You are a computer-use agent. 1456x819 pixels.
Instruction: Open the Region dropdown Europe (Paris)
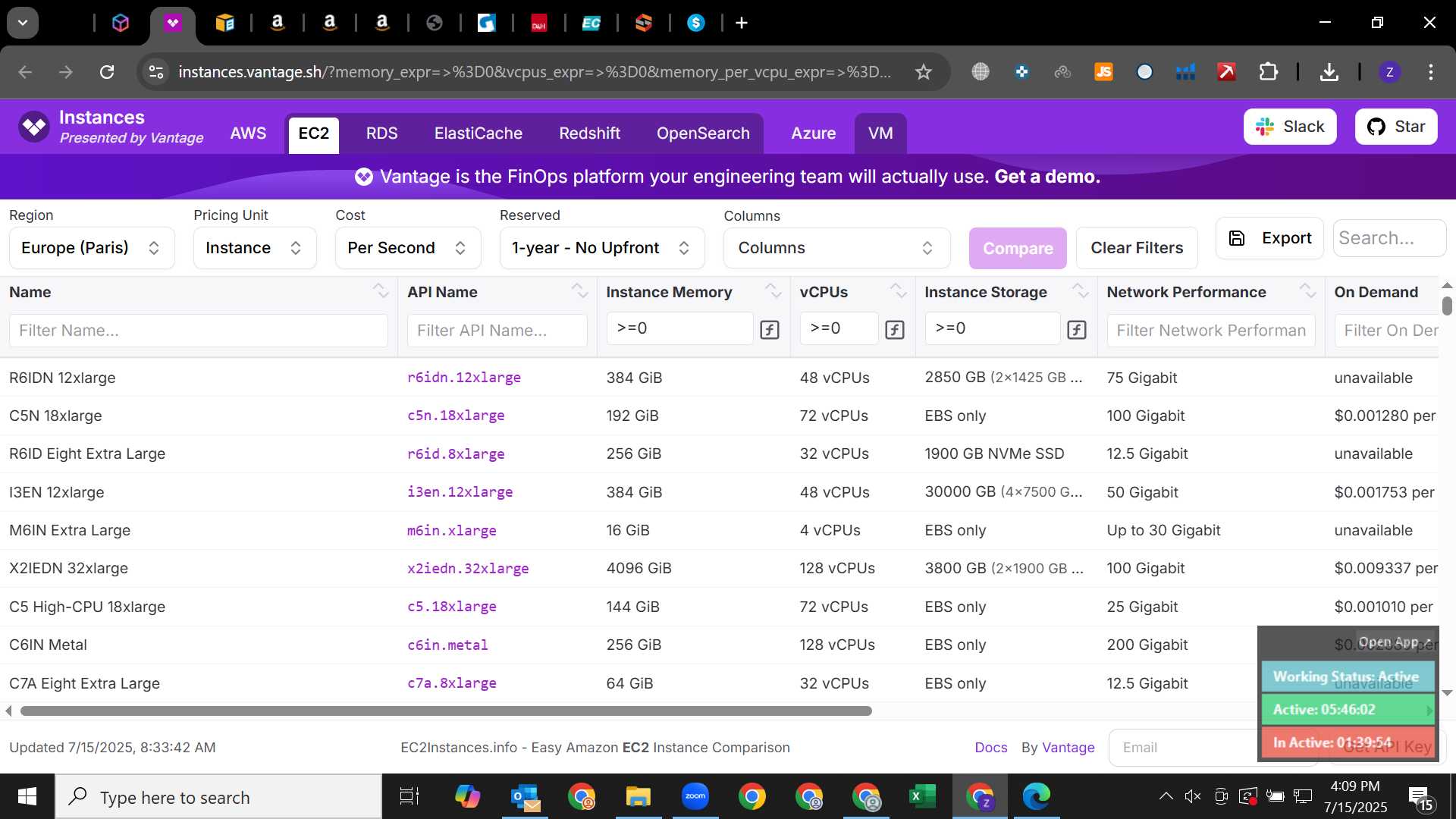[x=92, y=248]
